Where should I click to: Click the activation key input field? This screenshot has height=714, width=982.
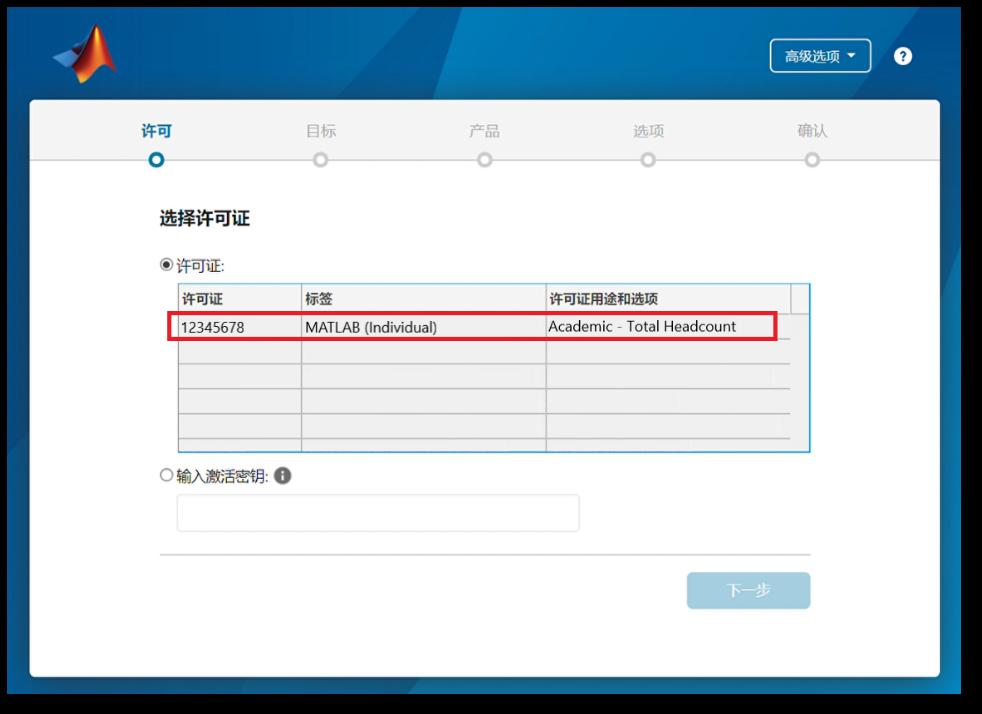point(378,513)
